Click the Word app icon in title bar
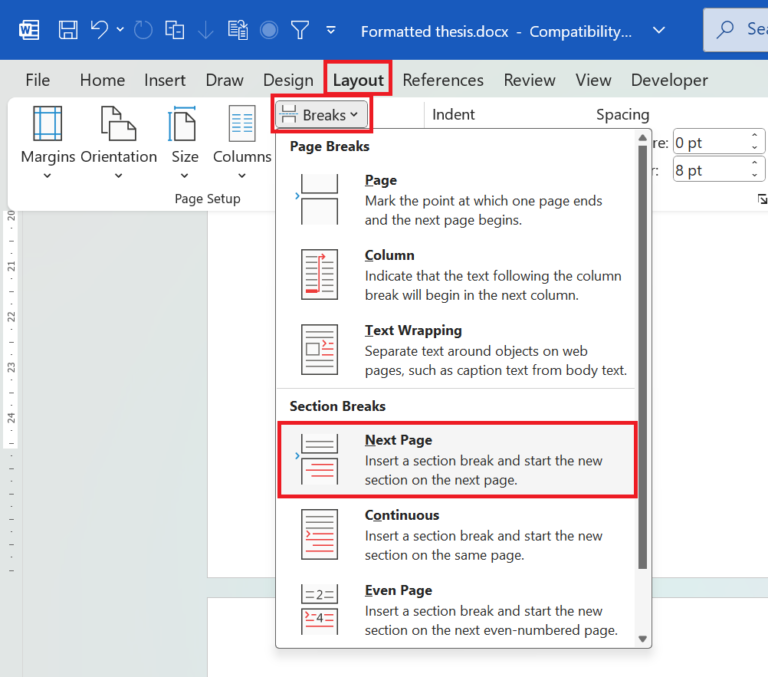The height and width of the screenshot is (677, 768). pyautogui.click(x=29, y=30)
